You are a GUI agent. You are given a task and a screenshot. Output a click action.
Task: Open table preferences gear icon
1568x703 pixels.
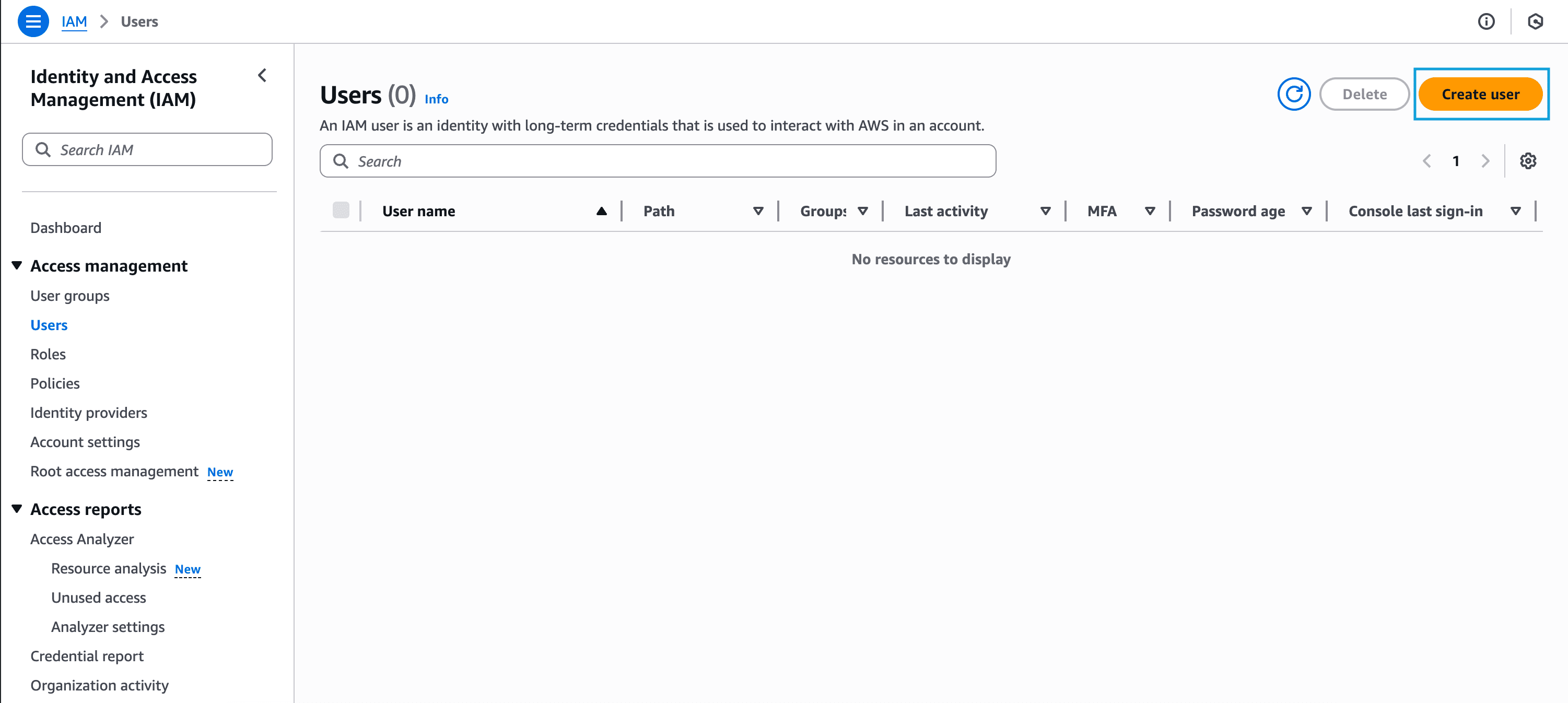pyautogui.click(x=1528, y=161)
